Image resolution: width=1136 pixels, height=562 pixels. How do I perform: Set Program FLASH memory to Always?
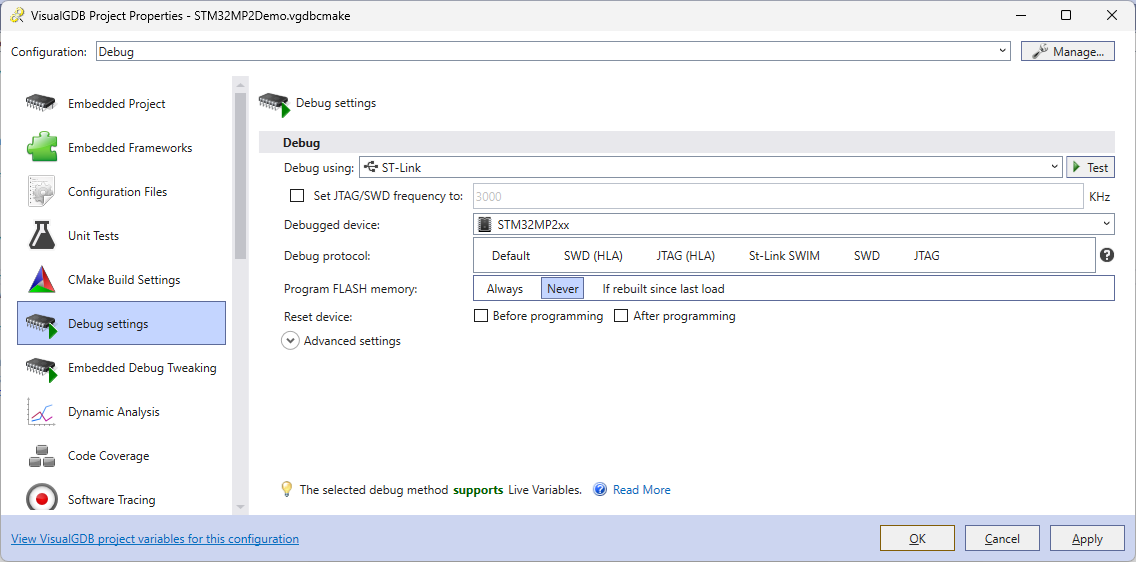coord(505,288)
